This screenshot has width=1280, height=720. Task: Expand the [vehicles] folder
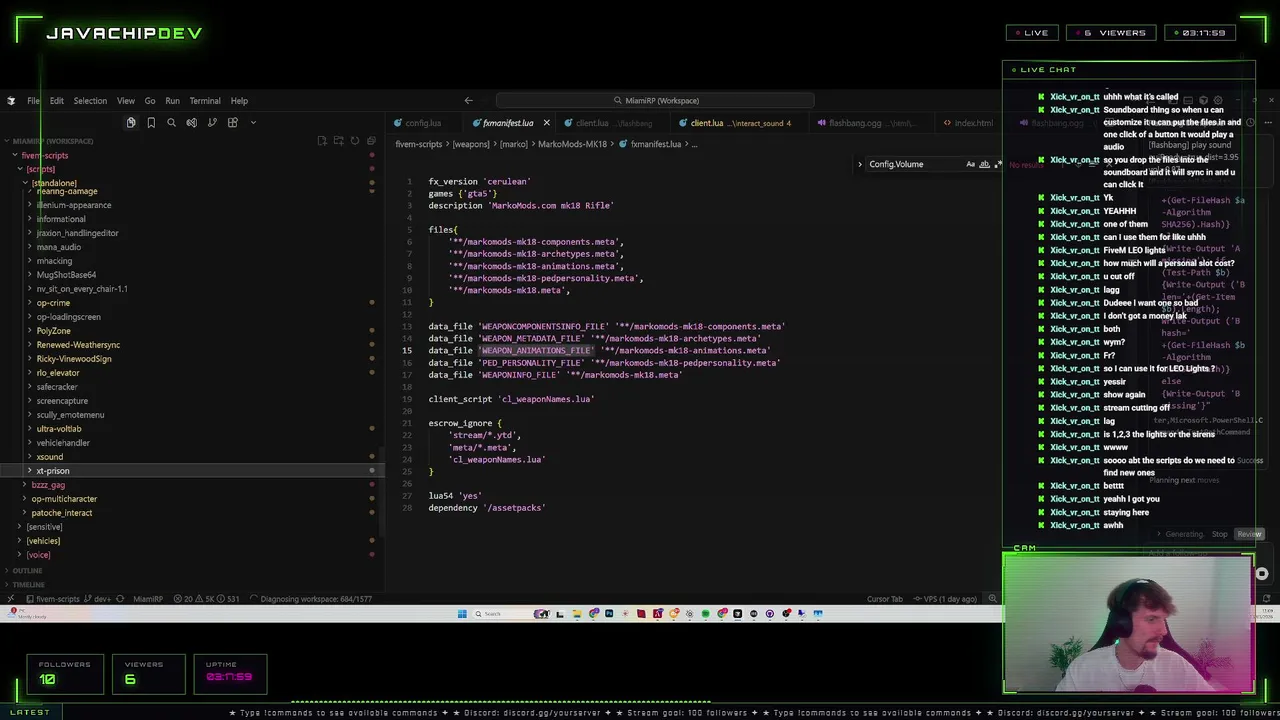pyautogui.click(x=43, y=541)
